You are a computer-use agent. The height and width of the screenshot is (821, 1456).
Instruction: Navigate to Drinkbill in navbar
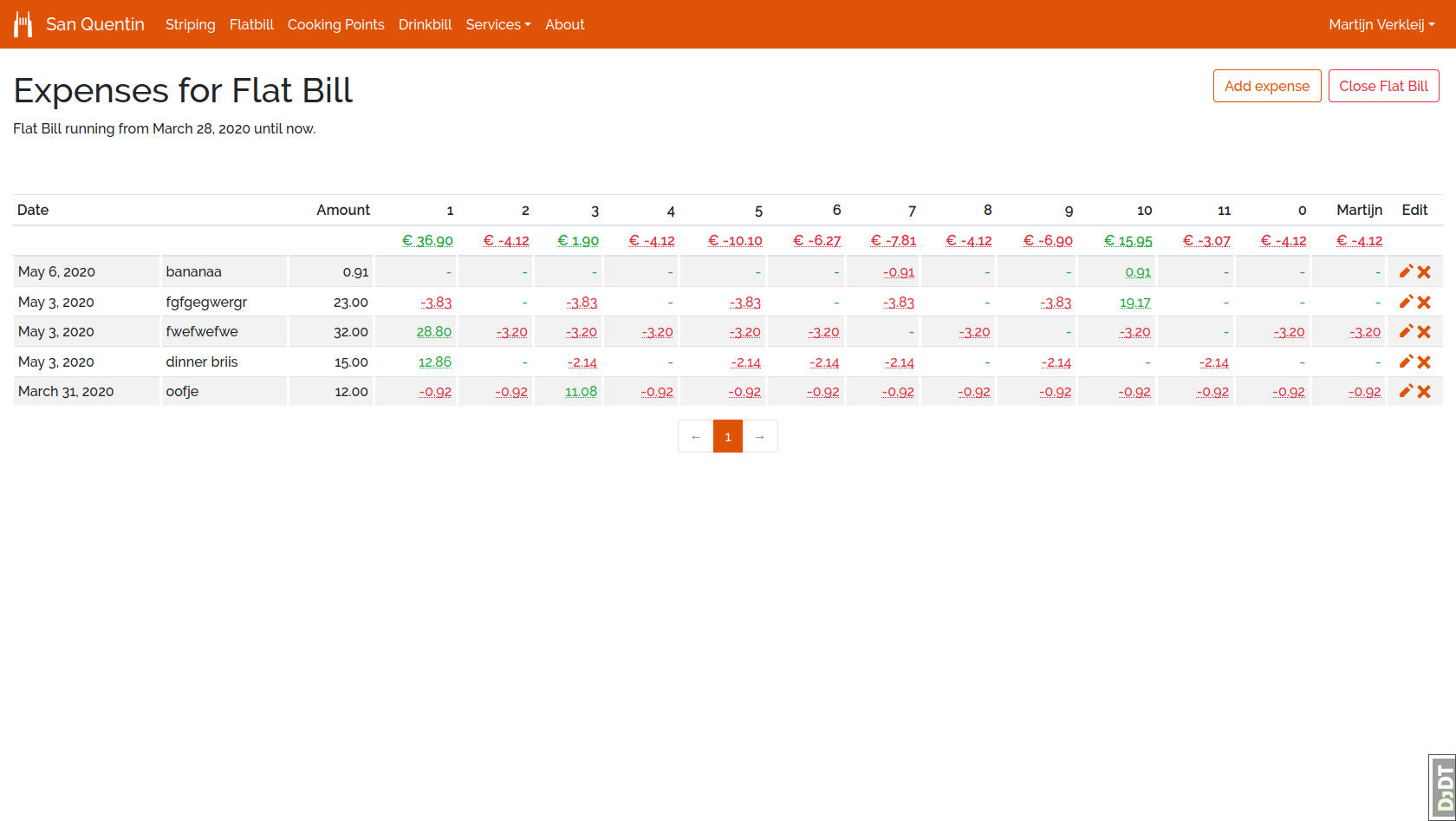(x=425, y=24)
